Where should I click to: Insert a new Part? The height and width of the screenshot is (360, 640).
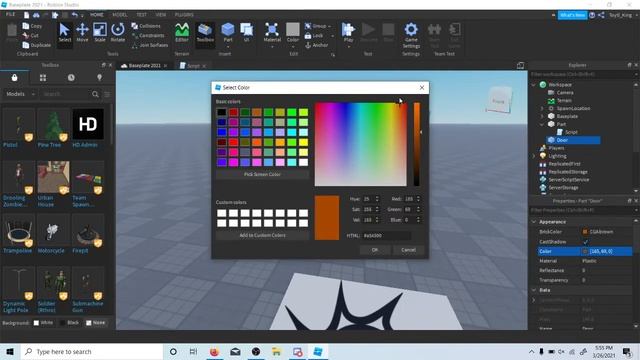click(x=228, y=32)
